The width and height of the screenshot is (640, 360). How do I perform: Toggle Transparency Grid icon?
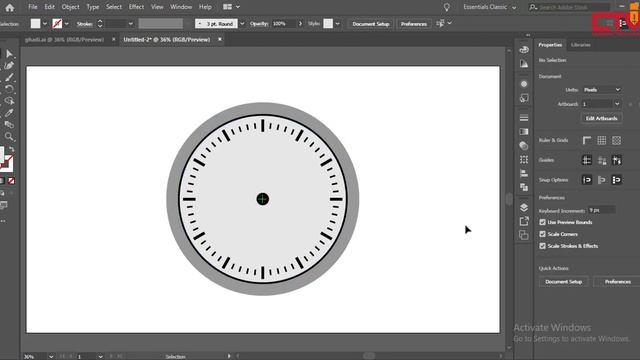616,140
